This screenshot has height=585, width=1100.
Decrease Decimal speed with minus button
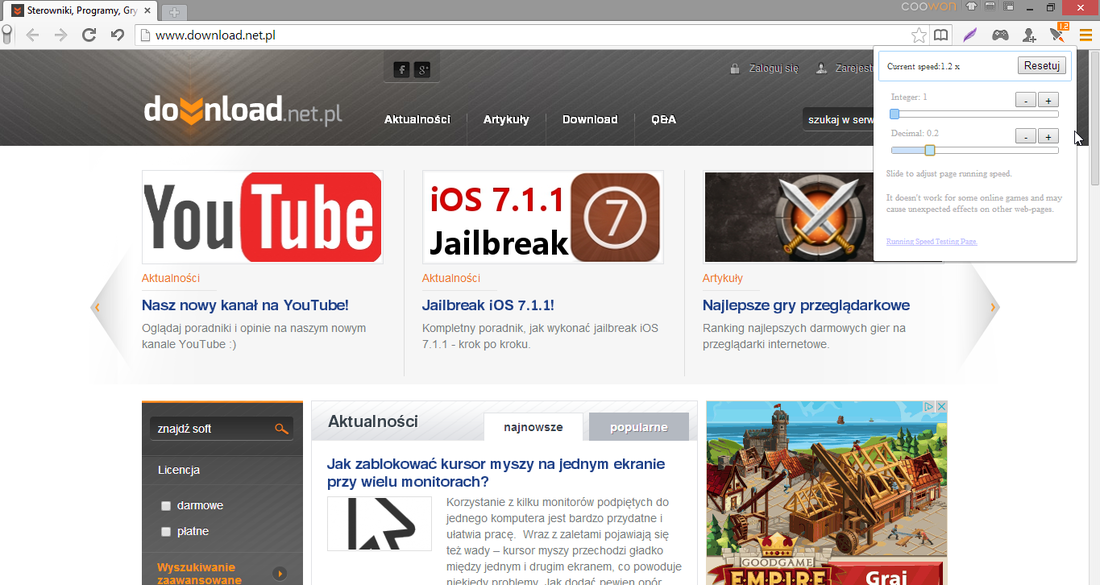tap(1026, 136)
